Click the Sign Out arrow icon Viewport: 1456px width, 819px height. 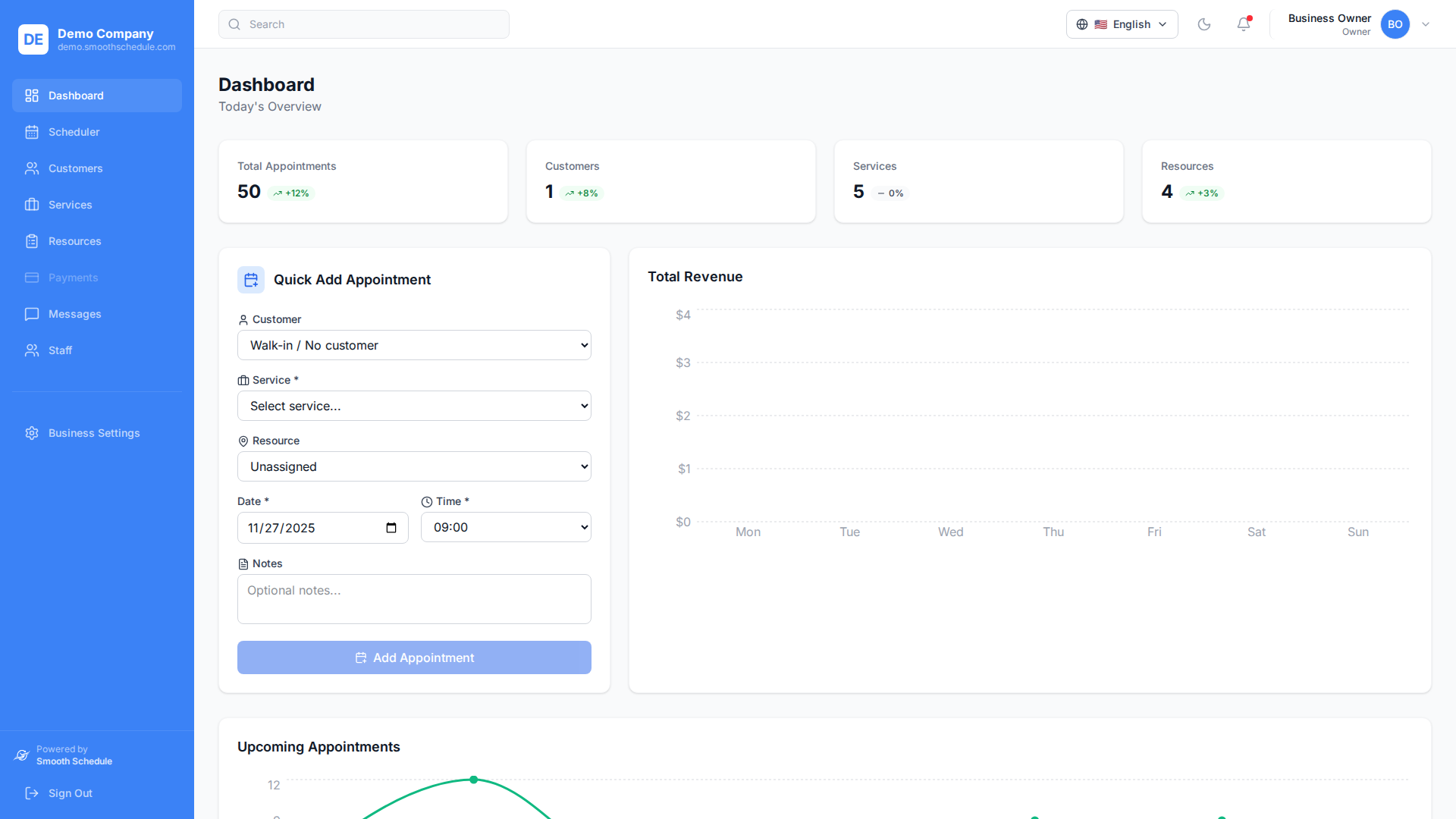[32, 793]
